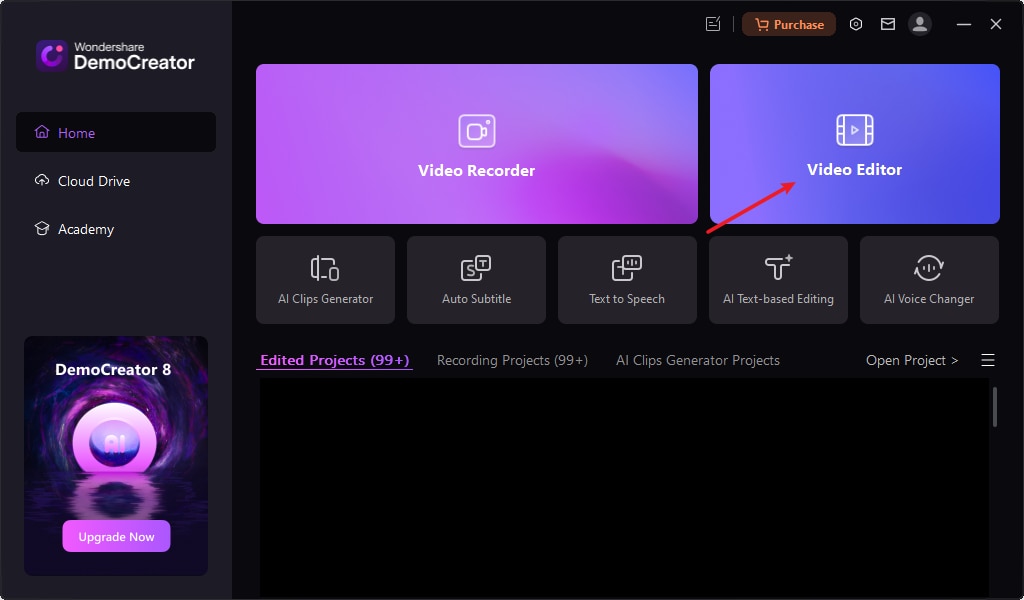Open the AI Voice Changer tool
1024x600 pixels.
pos(929,280)
